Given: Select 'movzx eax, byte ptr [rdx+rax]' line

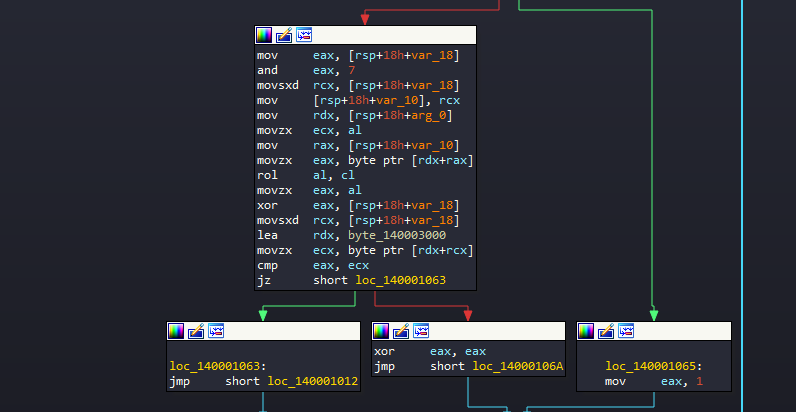Looking at the screenshot, I should (365, 160).
